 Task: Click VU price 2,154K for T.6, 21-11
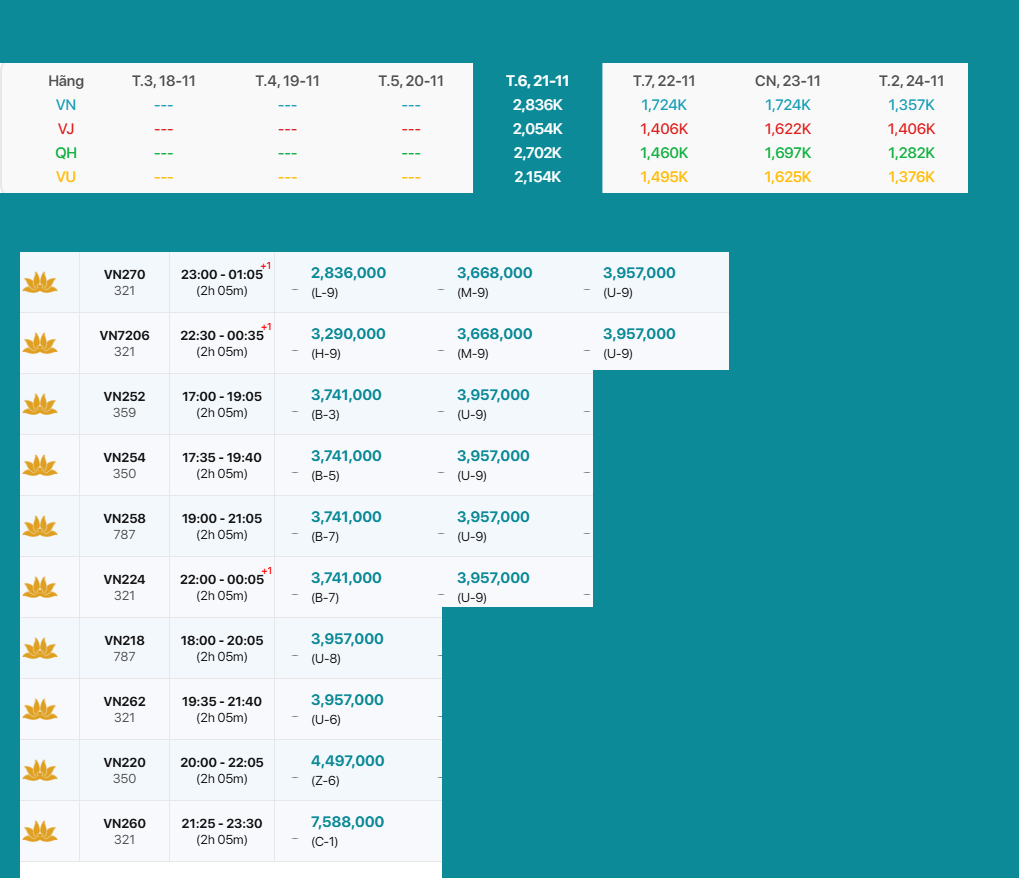click(537, 177)
